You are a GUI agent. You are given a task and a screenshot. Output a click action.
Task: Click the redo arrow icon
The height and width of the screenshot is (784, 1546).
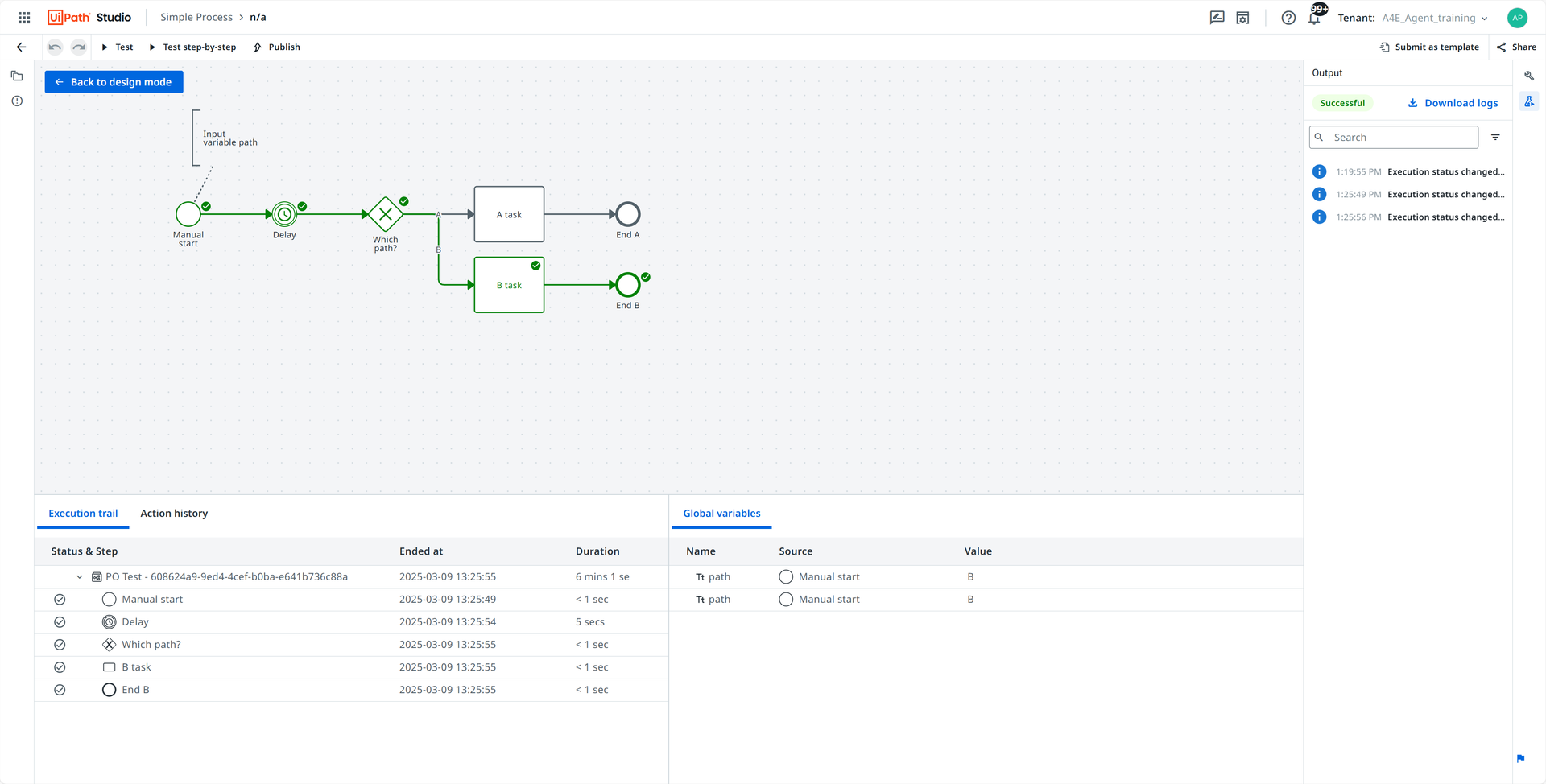coord(79,47)
